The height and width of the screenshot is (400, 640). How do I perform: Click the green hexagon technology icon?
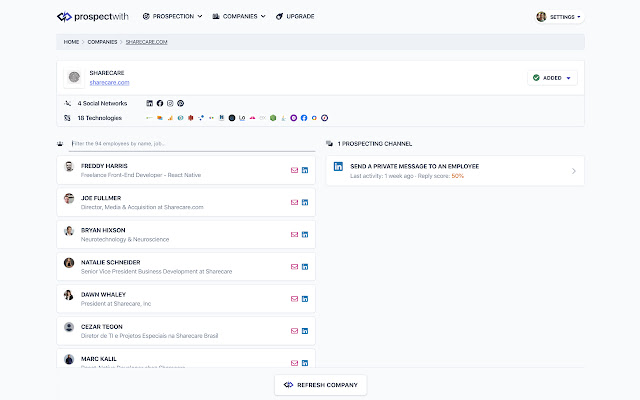coord(273,118)
